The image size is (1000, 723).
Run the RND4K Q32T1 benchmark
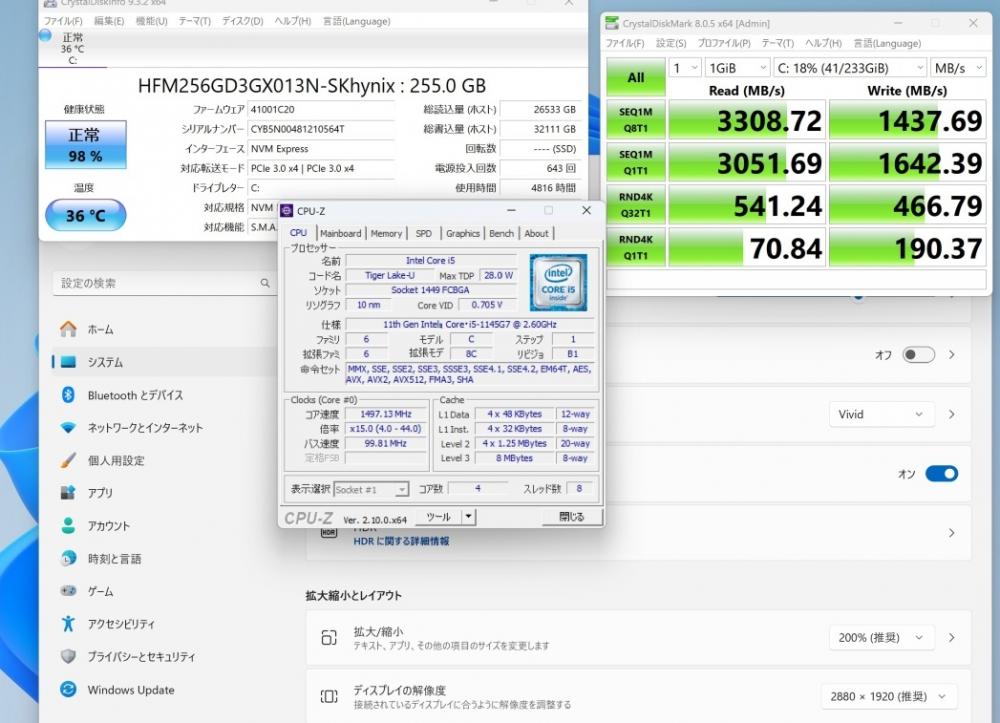click(636, 205)
